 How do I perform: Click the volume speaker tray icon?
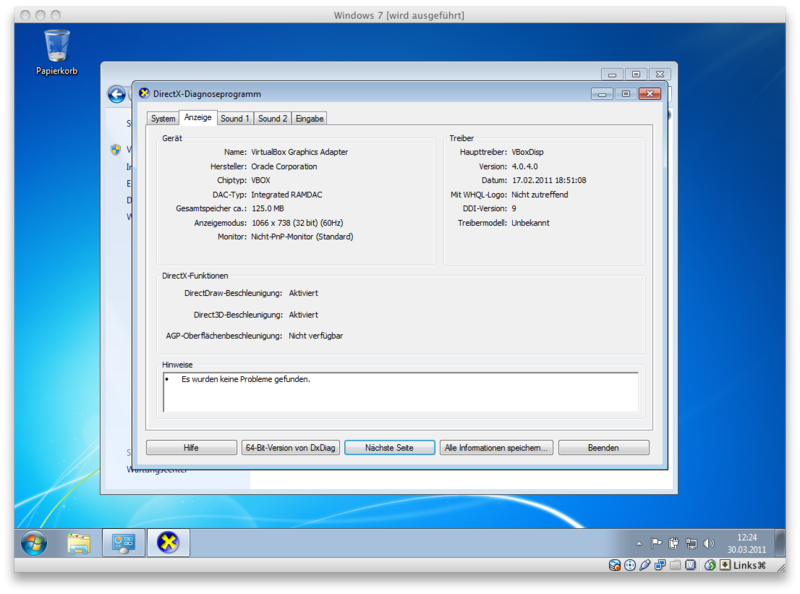(709, 543)
